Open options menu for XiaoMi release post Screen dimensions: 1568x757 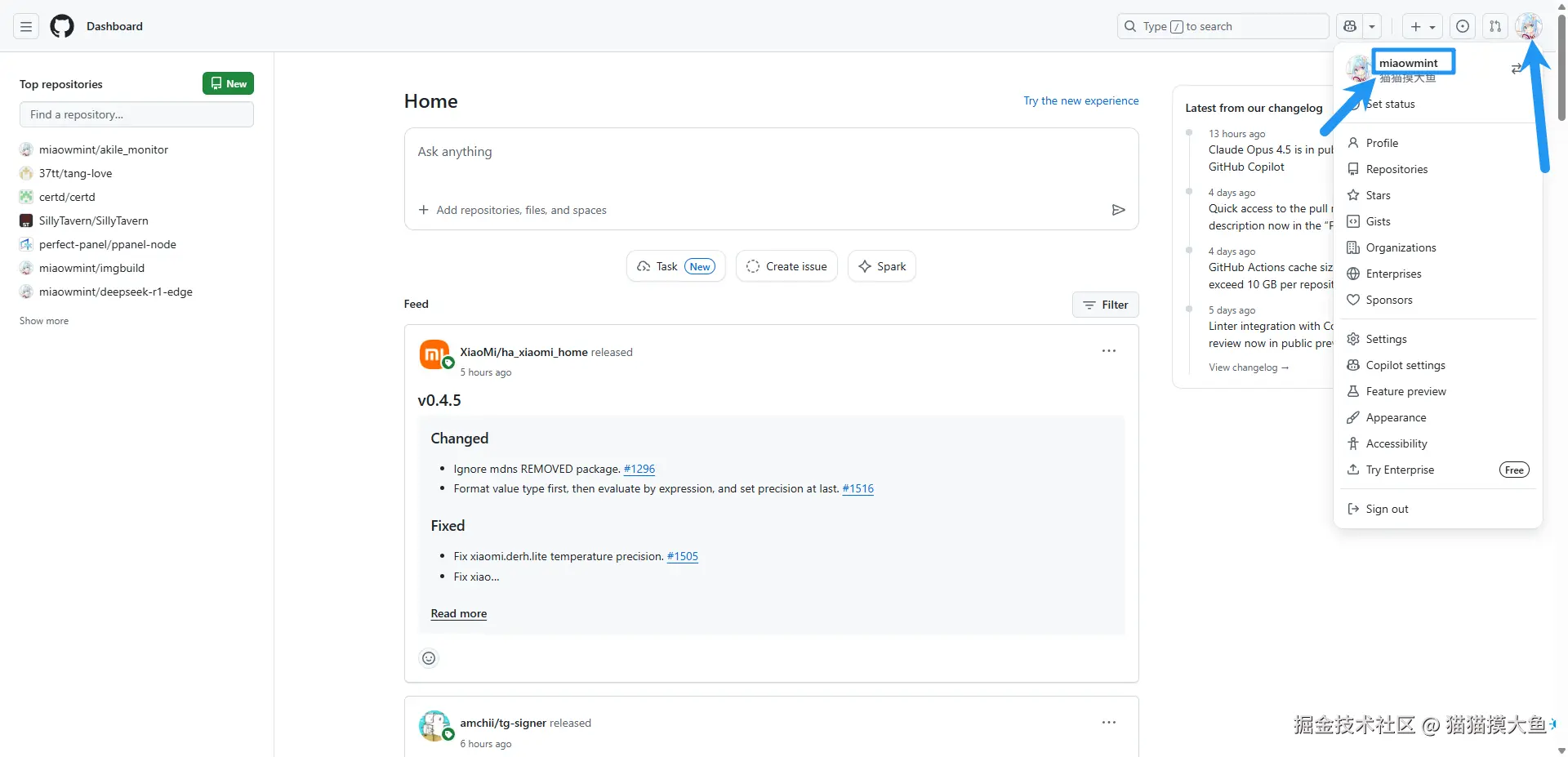click(x=1108, y=351)
